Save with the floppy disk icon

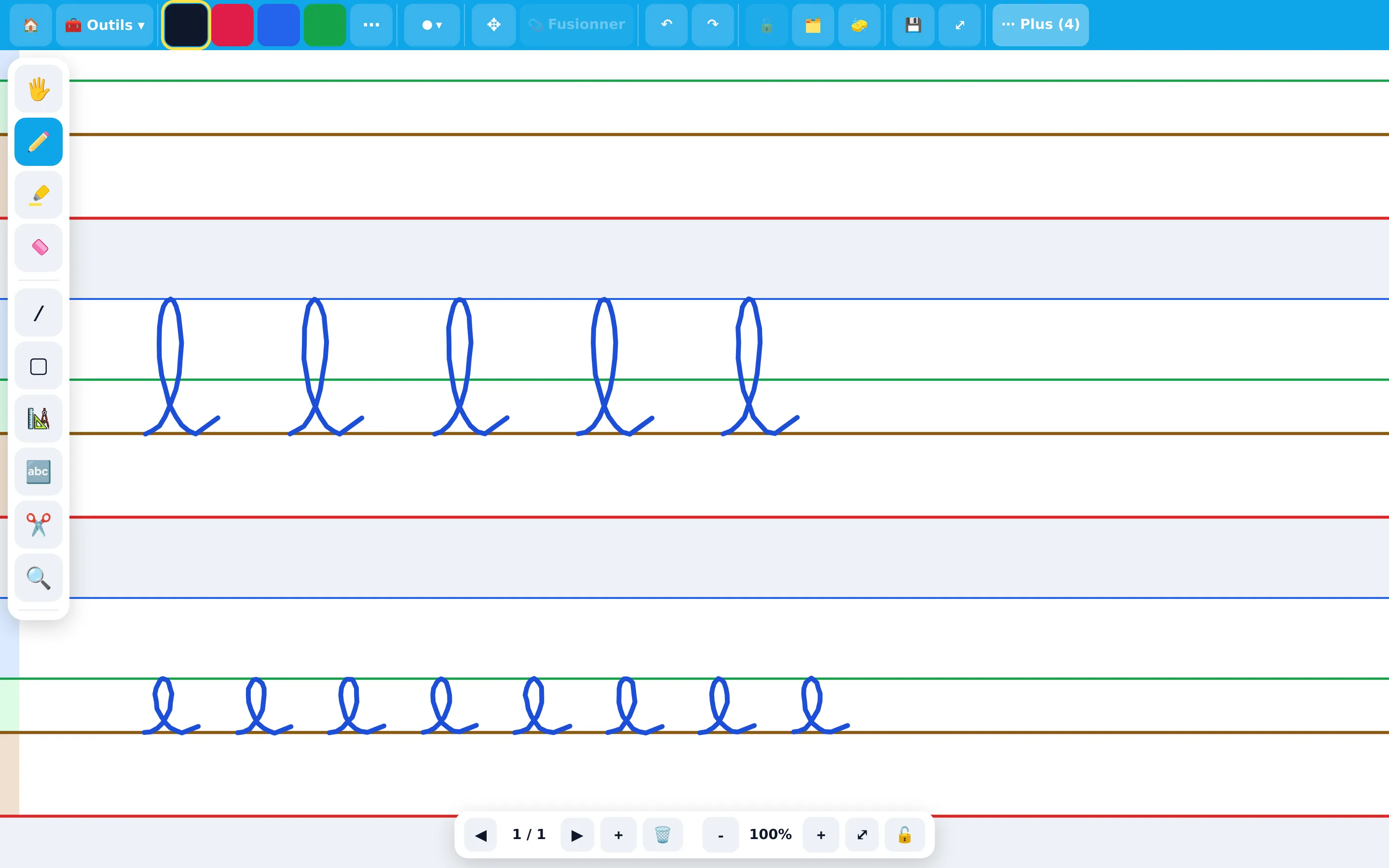(x=913, y=25)
